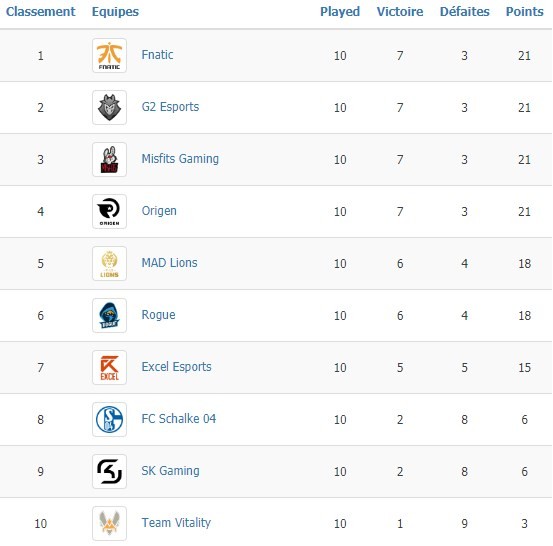
Task: Click the SK Gaming logo
Action: coord(109,471)
